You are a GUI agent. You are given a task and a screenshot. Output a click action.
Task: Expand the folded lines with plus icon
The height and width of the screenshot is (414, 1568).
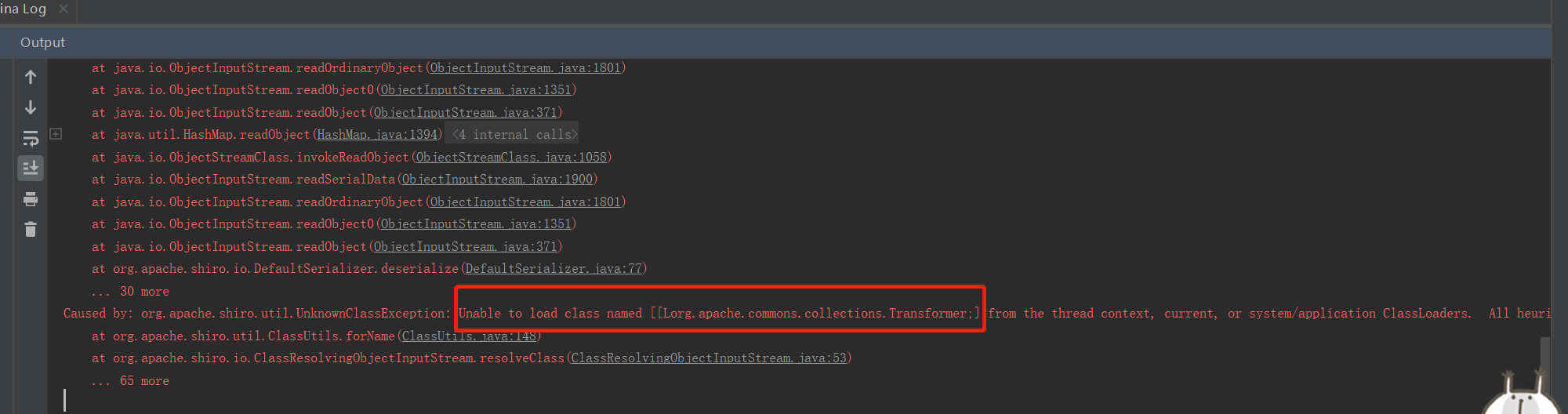coord(56,134)
